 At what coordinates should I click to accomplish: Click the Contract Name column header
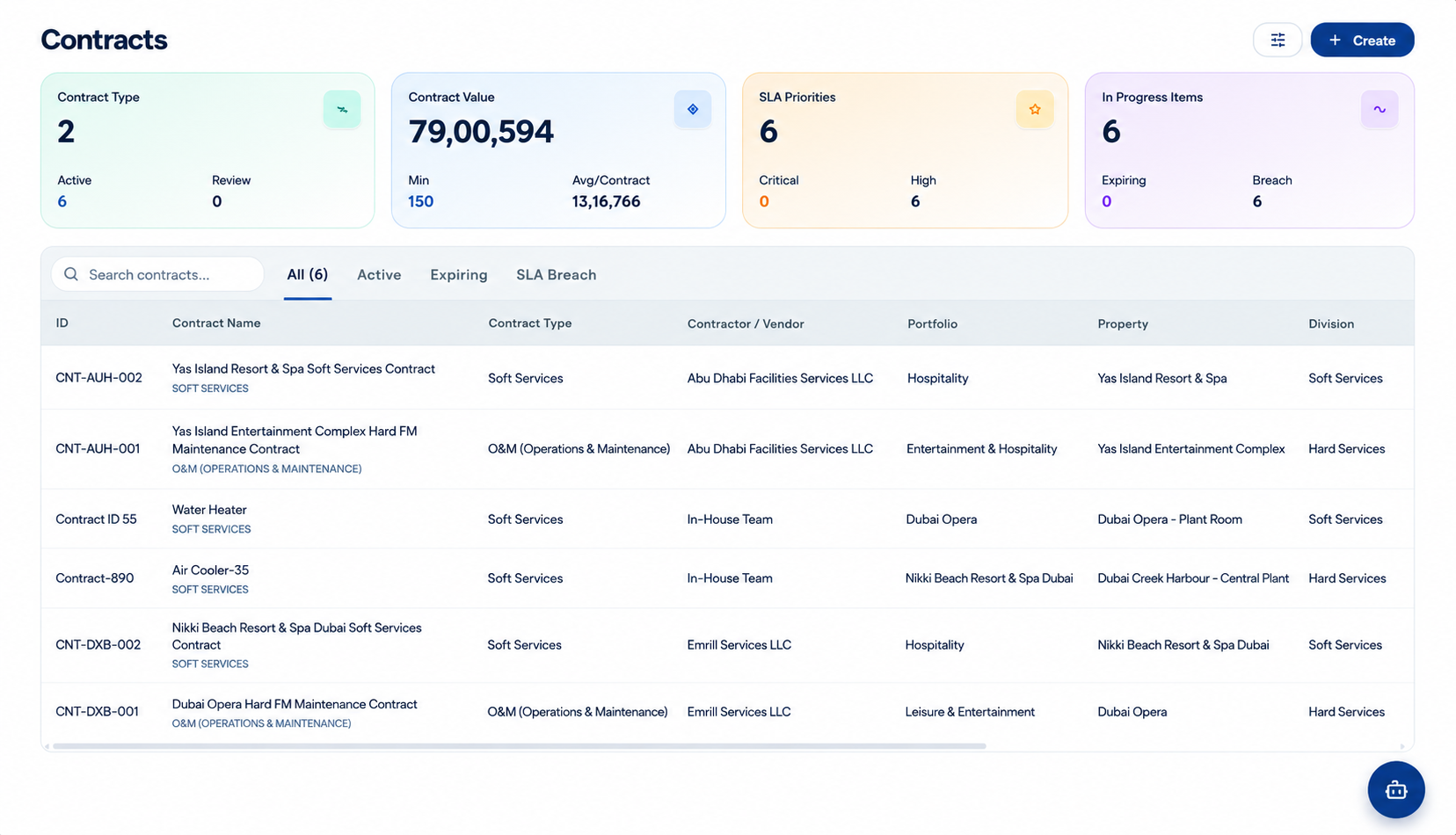pyautogui.click(x=216, y=323)
